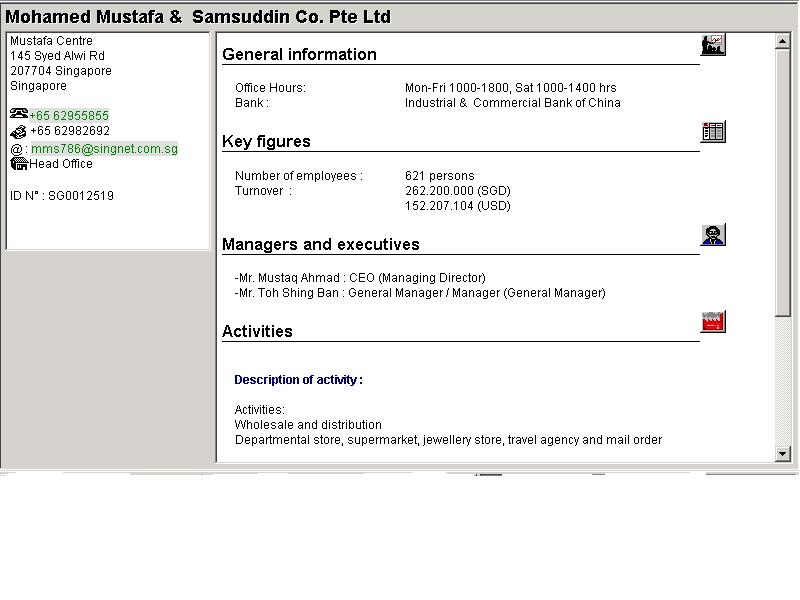The height and width of the screenshot is (600, 800).
Task: Click the Head Office building icon
Action: point(18,164)
